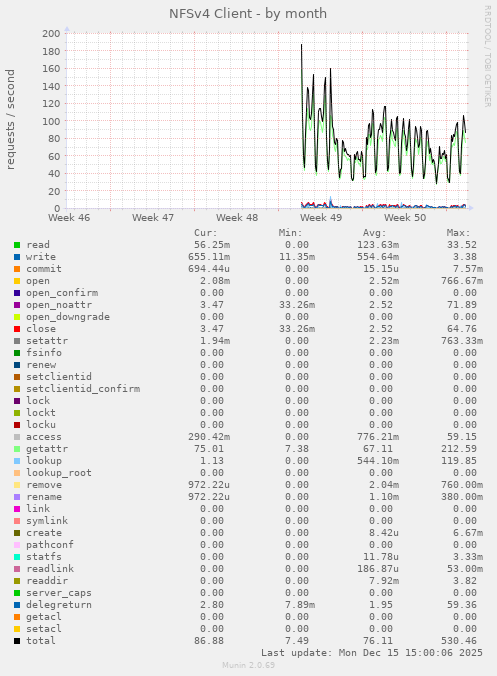Select the open_downgrade legend label
The image size is (497, 676).
pos(68,317)
